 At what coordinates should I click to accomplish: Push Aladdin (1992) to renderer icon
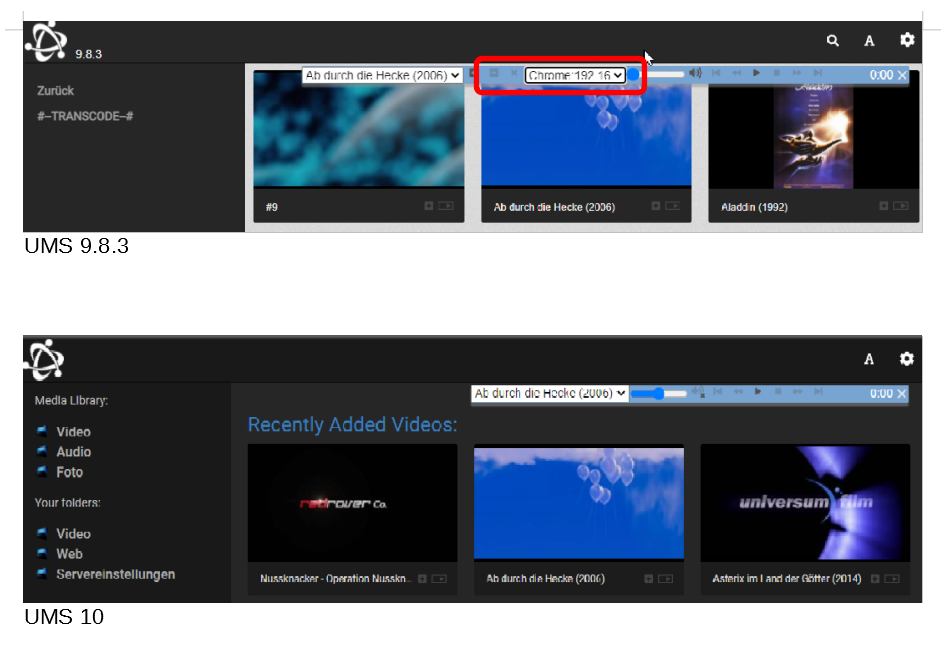point(901,206)
